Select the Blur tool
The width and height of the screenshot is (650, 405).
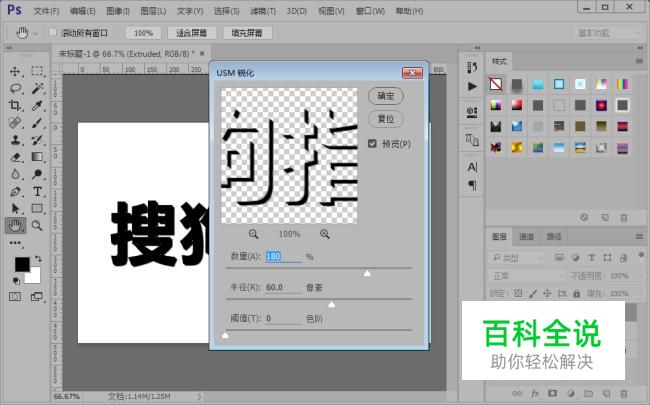click(15, 174)
